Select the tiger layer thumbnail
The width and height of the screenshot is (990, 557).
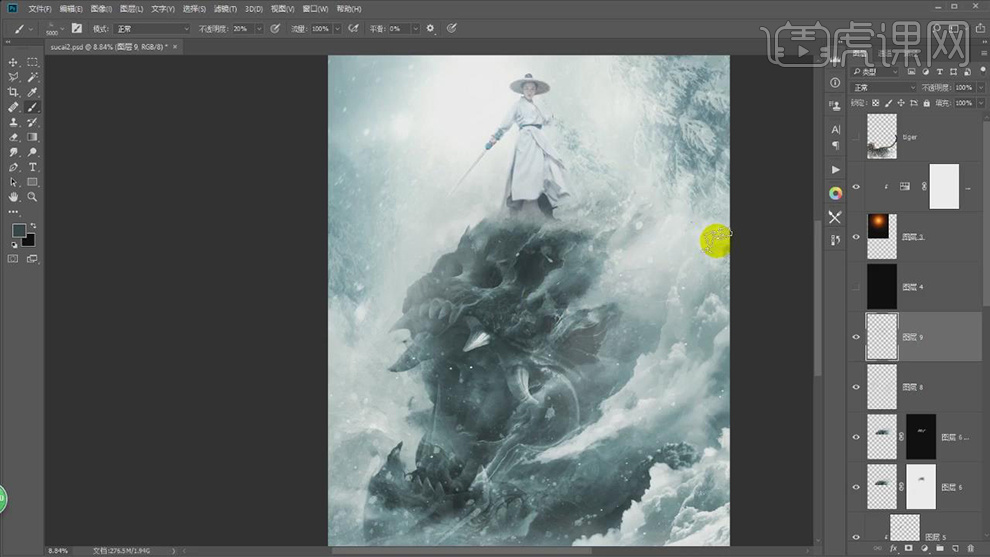[x=881, y=136]
